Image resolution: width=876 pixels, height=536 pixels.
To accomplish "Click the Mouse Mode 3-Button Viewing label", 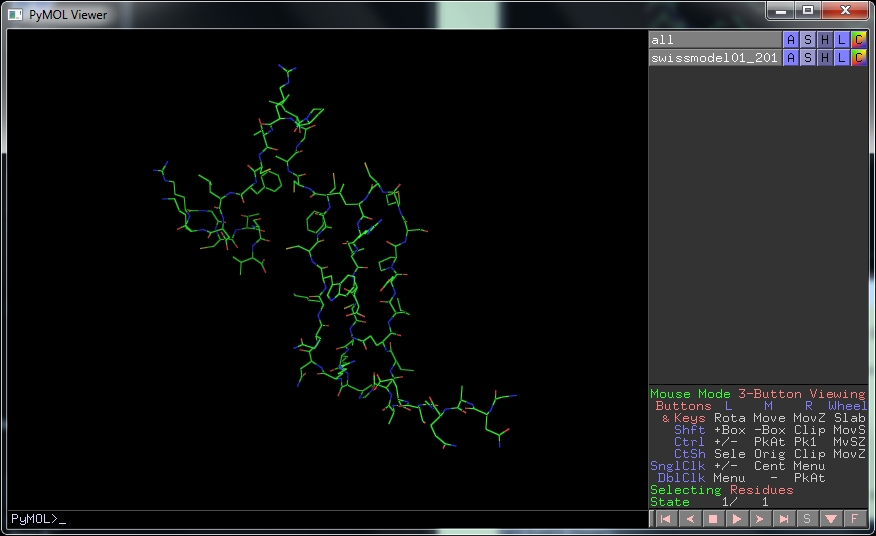I will coord(757,394).
